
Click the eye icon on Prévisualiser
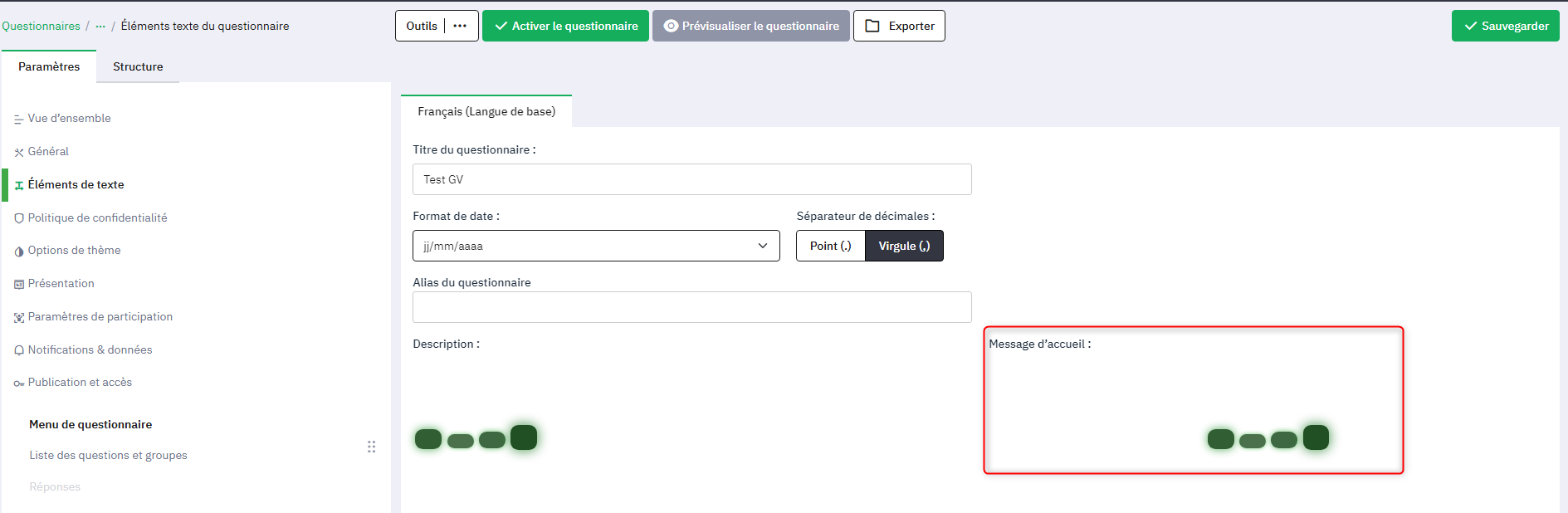(672, 26)
